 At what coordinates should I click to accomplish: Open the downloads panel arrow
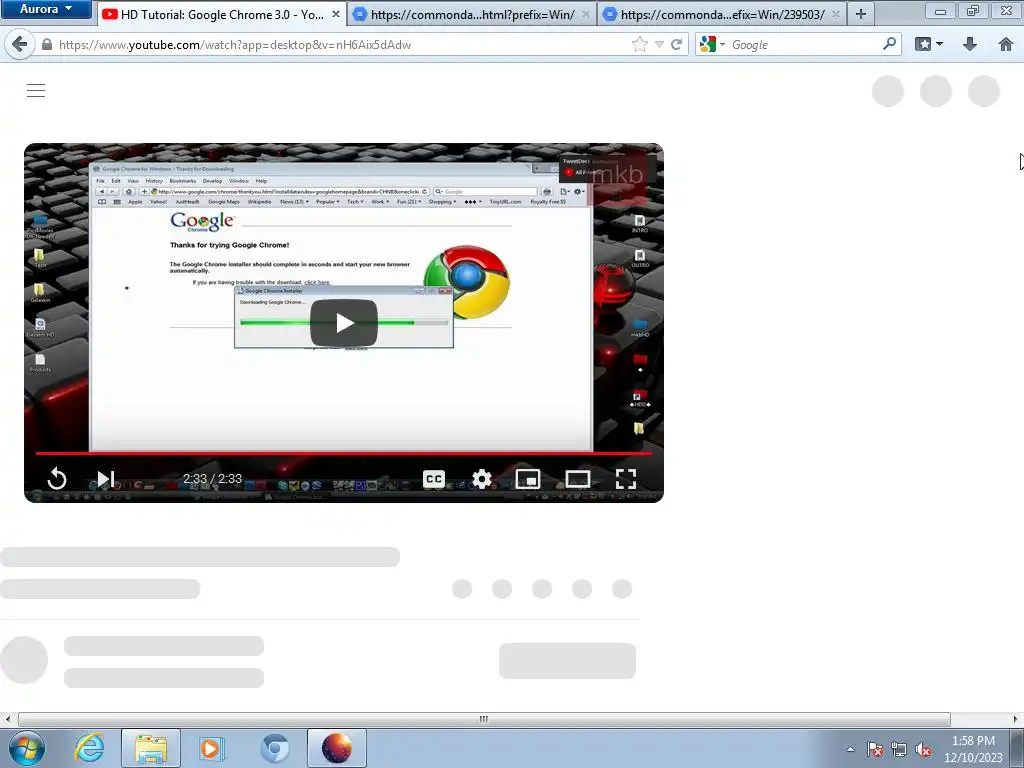pyautogui.click(x=970, y=44)
